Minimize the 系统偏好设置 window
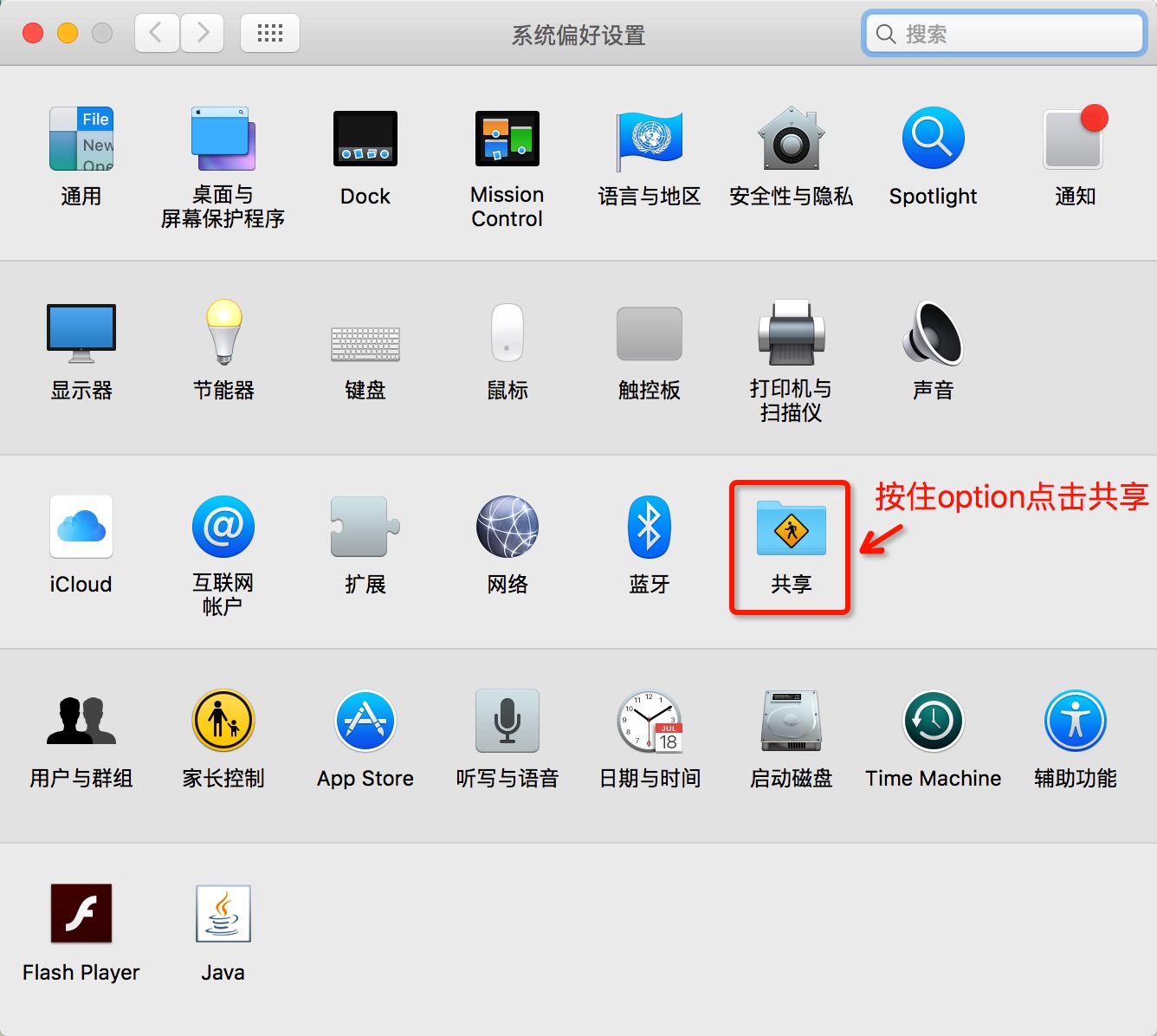This screenshot has width=1157, height=1036. 68,33
